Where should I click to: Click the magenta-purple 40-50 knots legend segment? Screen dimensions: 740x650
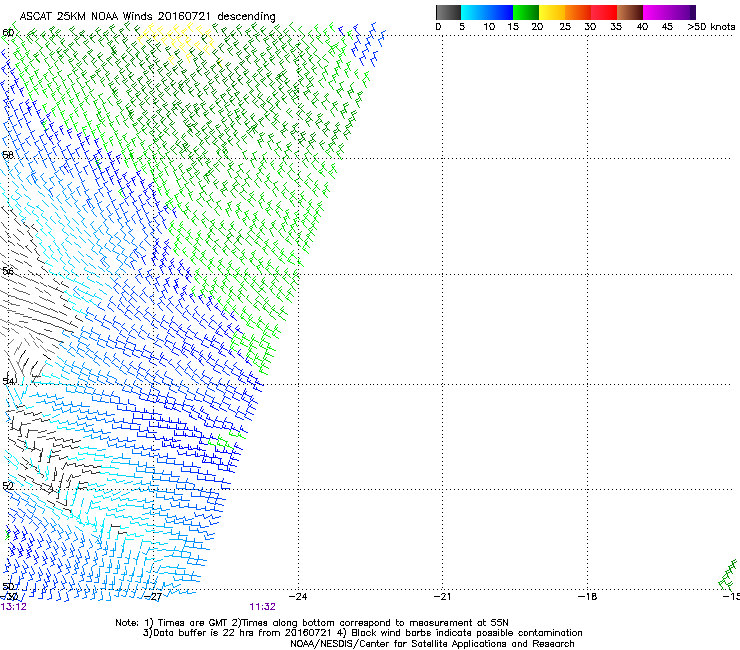pyautogui.click(x=669, y=12)
